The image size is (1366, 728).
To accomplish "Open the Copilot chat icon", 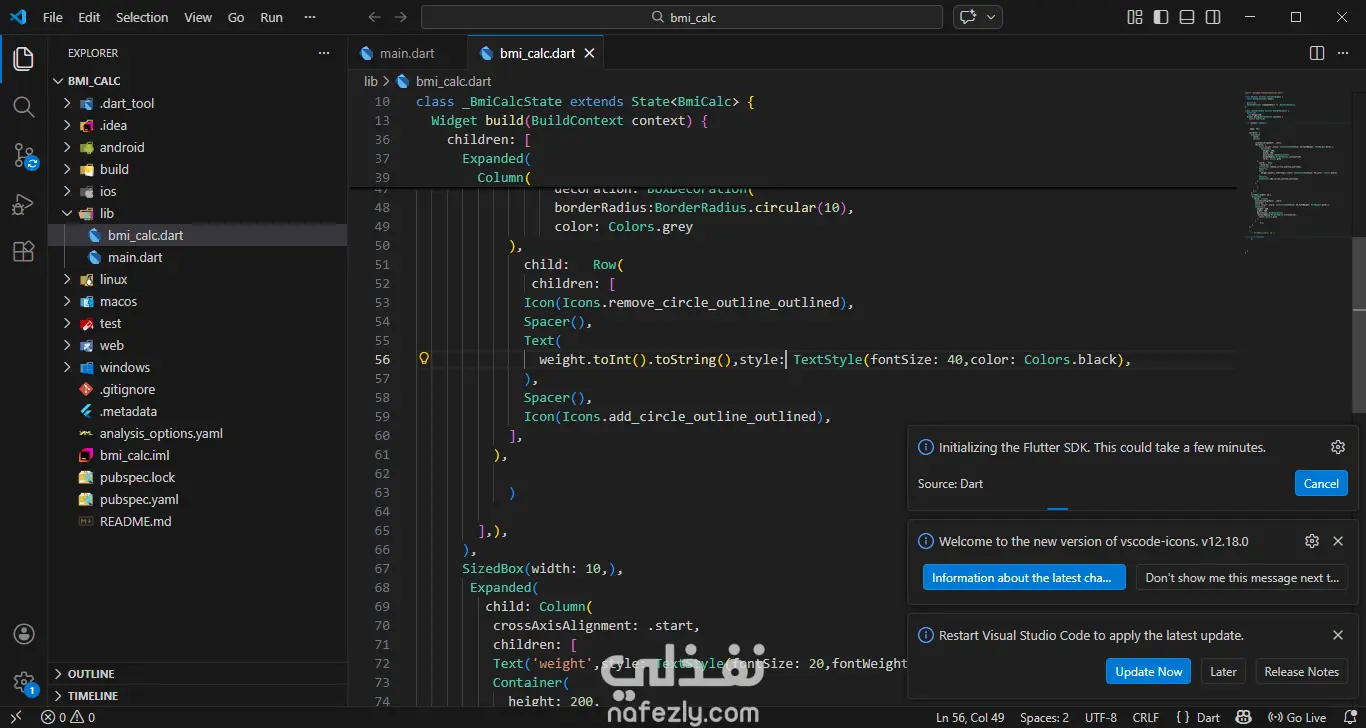I will click(967, 17).
